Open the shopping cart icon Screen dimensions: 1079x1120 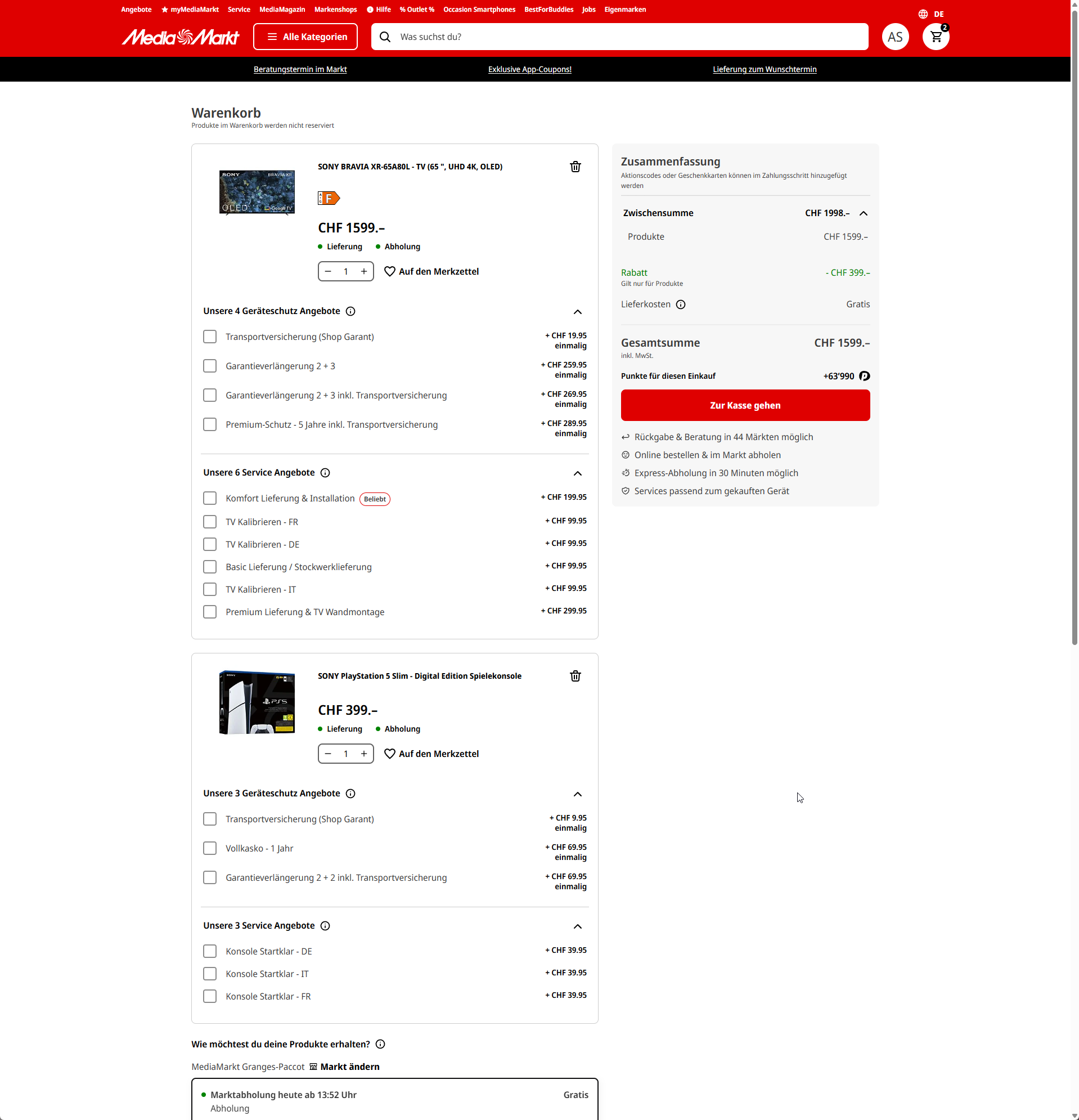coord(936,37)
